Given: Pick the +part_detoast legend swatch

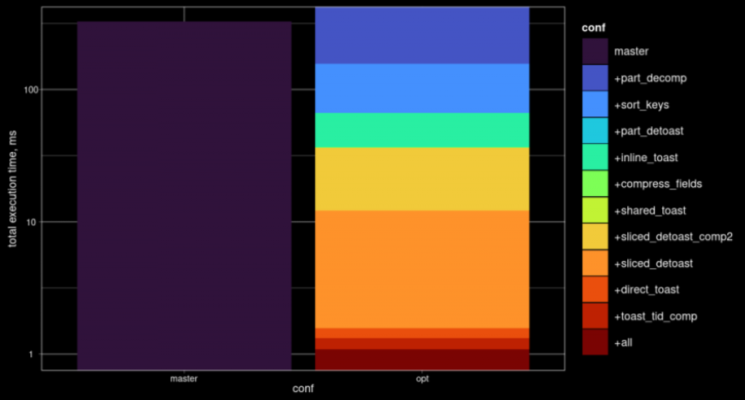Looking at the screenshot, I should point(596,130).
